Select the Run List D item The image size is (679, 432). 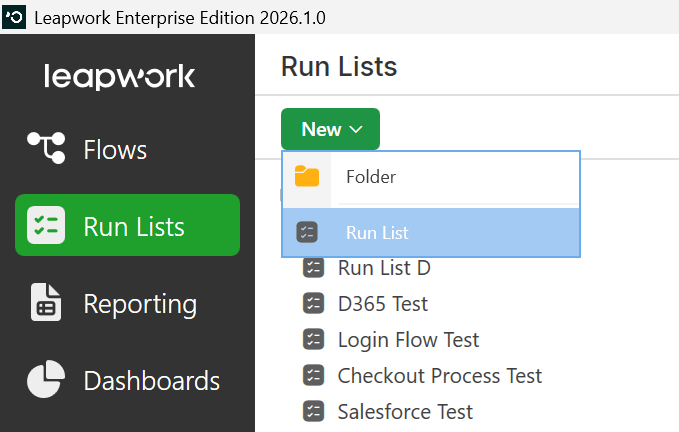pyautogui.click(x=384, y=268)
